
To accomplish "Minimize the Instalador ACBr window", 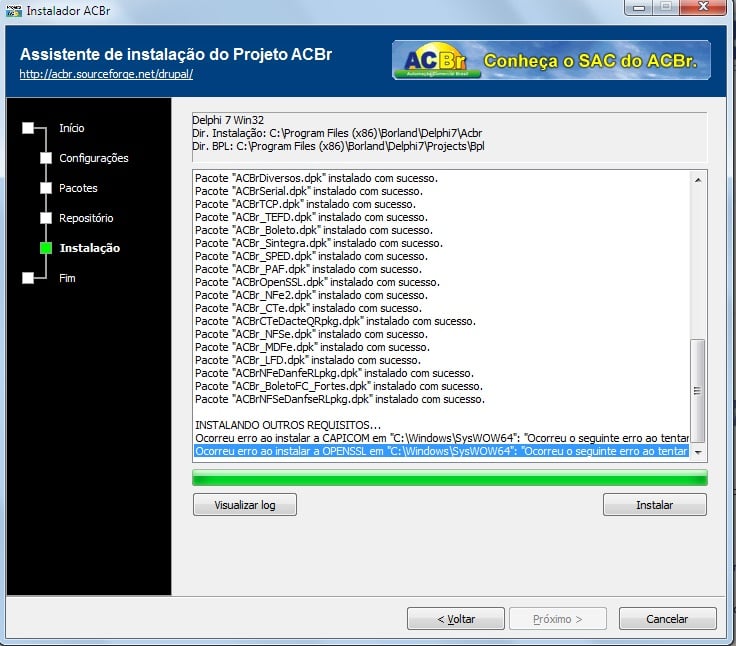I will [x=639, y=7].
